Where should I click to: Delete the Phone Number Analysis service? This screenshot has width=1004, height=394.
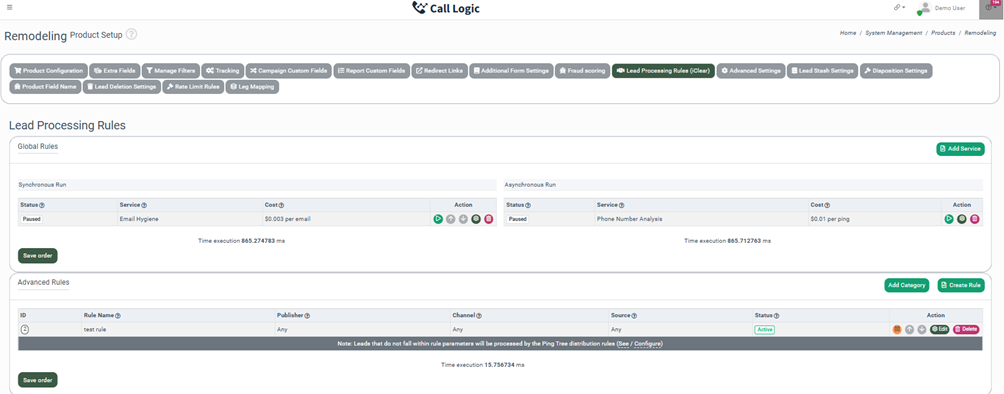(975, 218)
